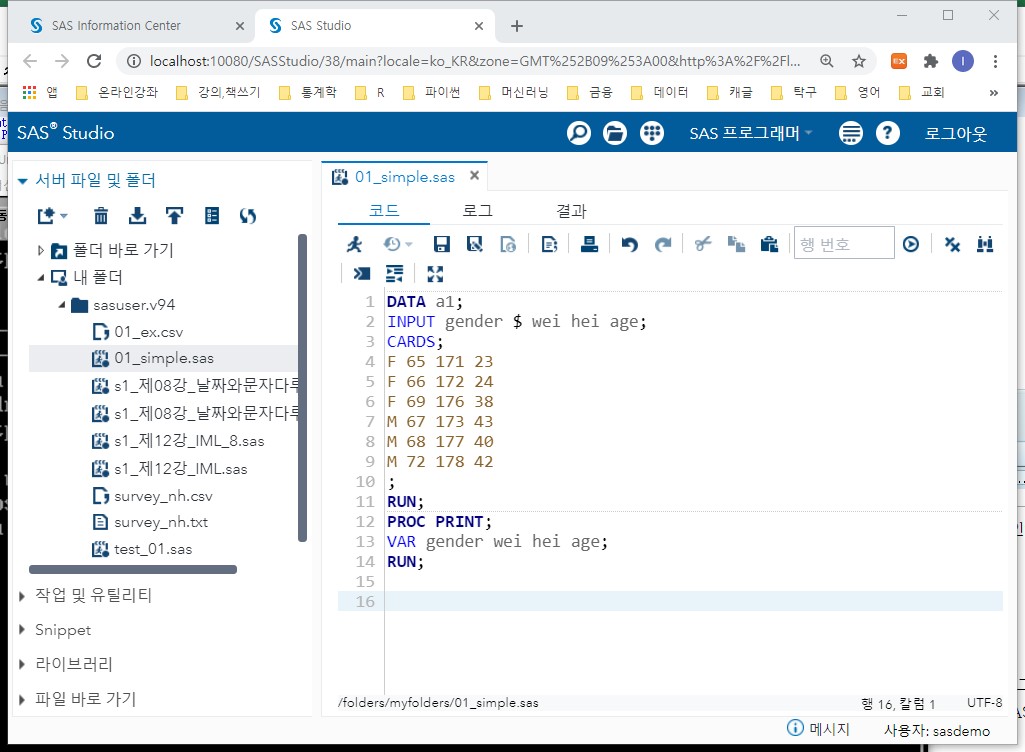This screenshot has width=1025, height=752.
Task: Copy selection with the copy icon
Action: pos(737,245)
